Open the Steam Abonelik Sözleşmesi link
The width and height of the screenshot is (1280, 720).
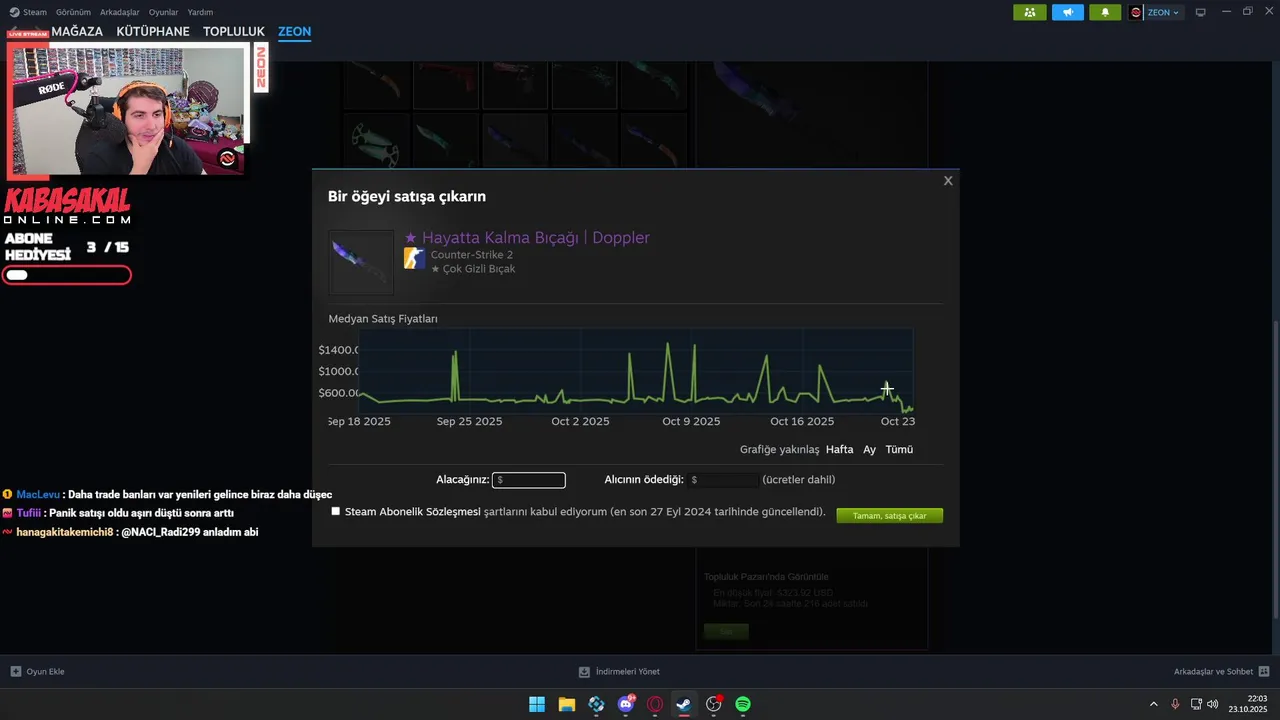point(413,512)
